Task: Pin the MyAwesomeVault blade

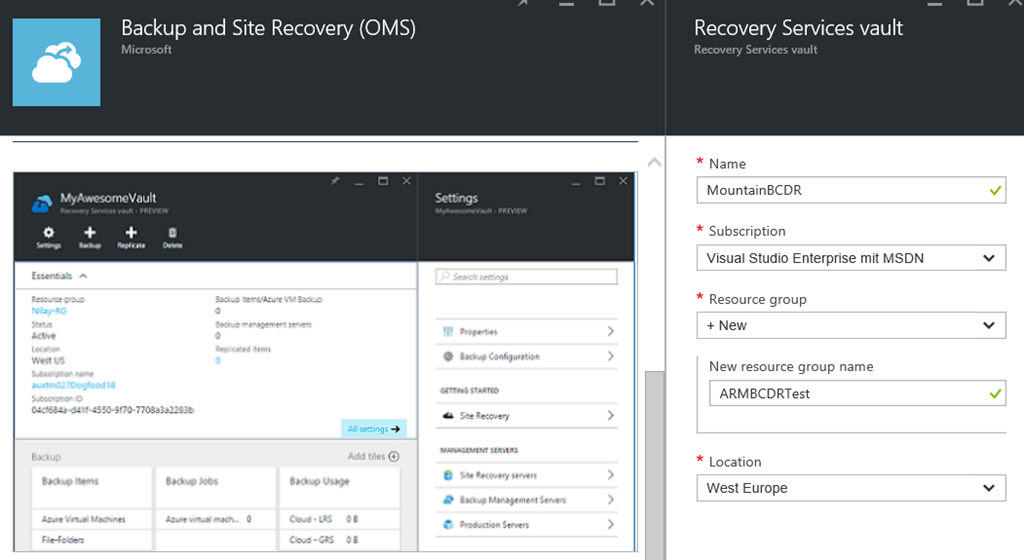Action: click(x=335, y=181)
